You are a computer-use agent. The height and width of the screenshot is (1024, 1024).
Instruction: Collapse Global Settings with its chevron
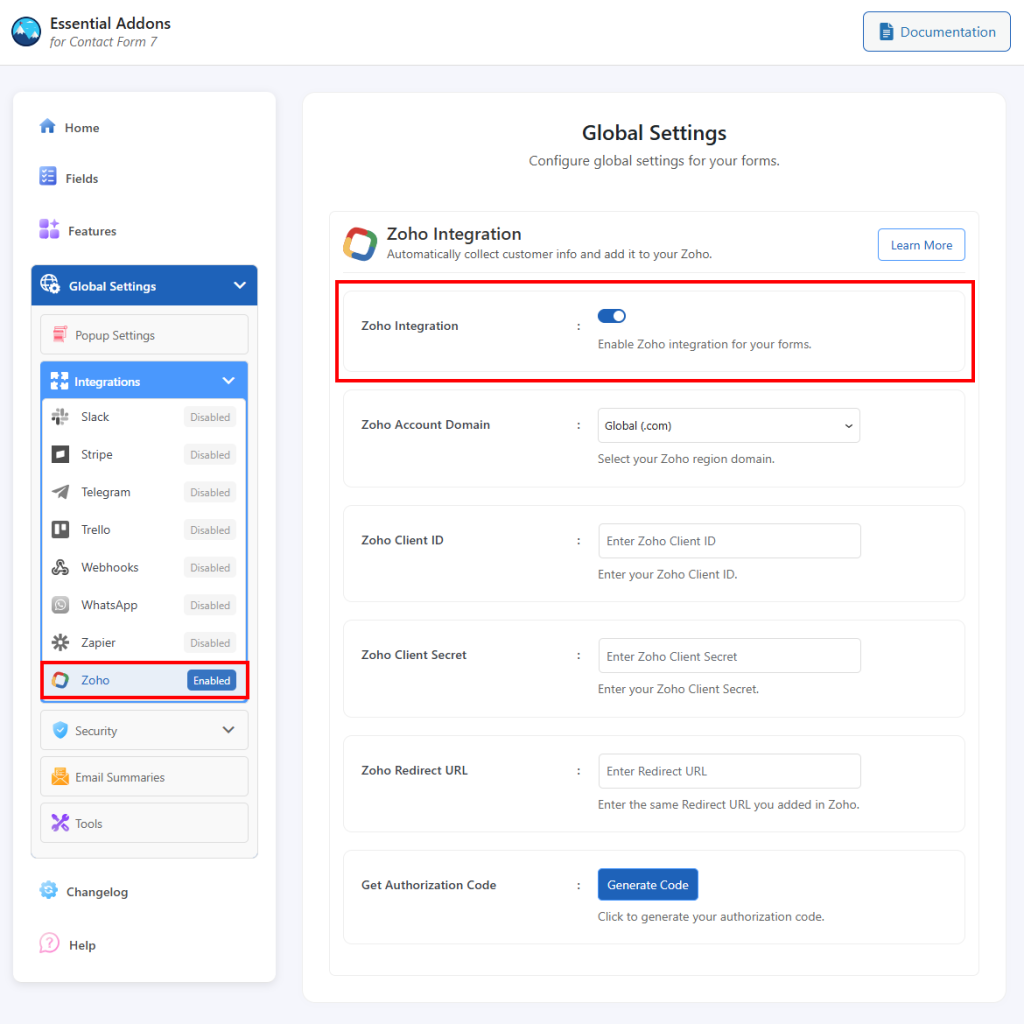pos(240,285)
